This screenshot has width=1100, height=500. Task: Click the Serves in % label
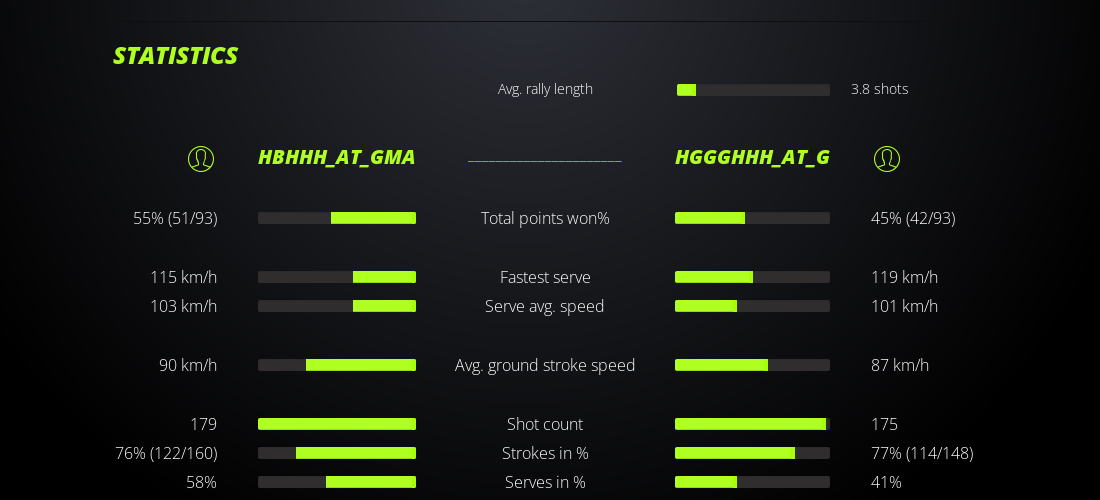545,482
